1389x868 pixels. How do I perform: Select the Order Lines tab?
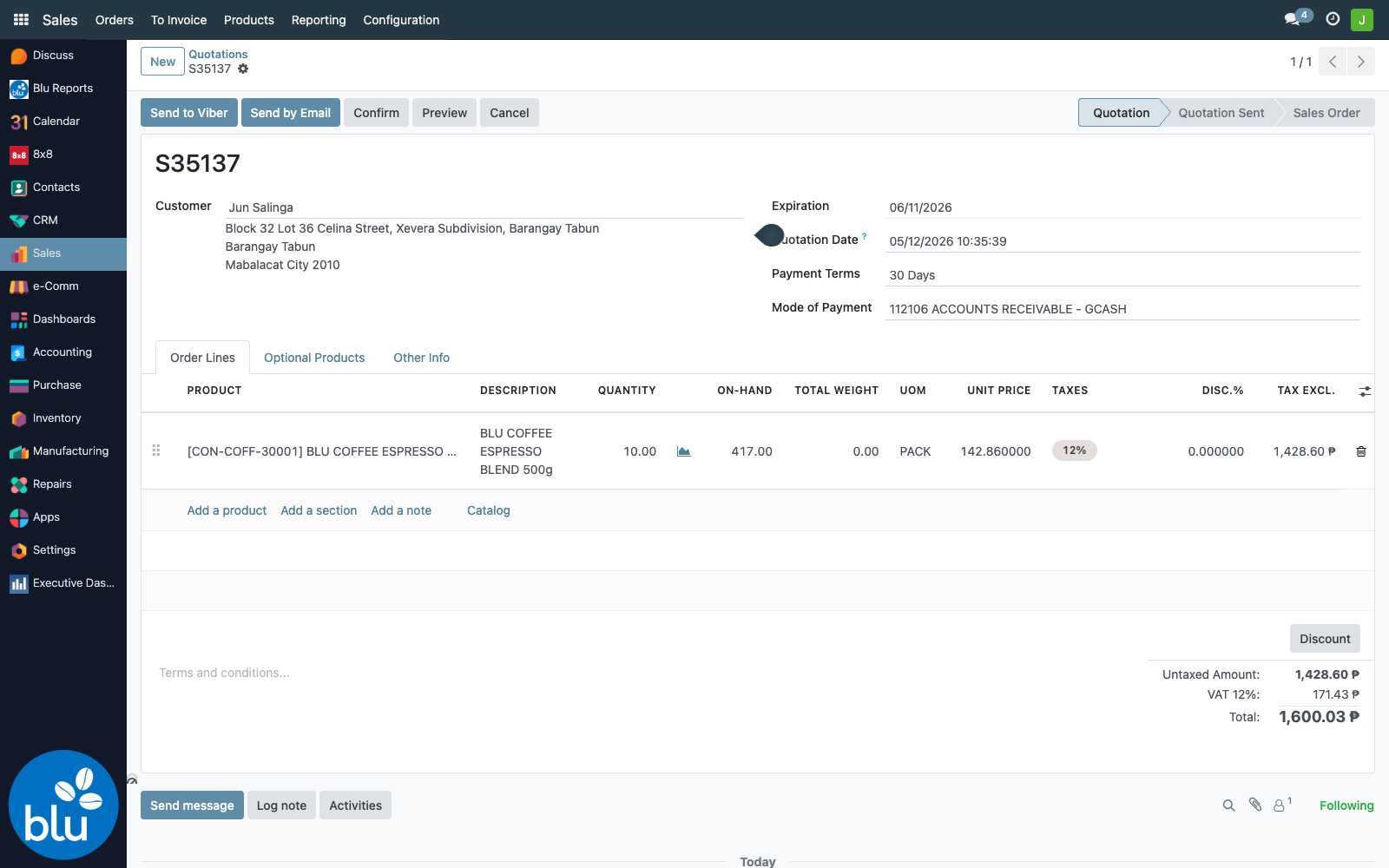point(202,358)
